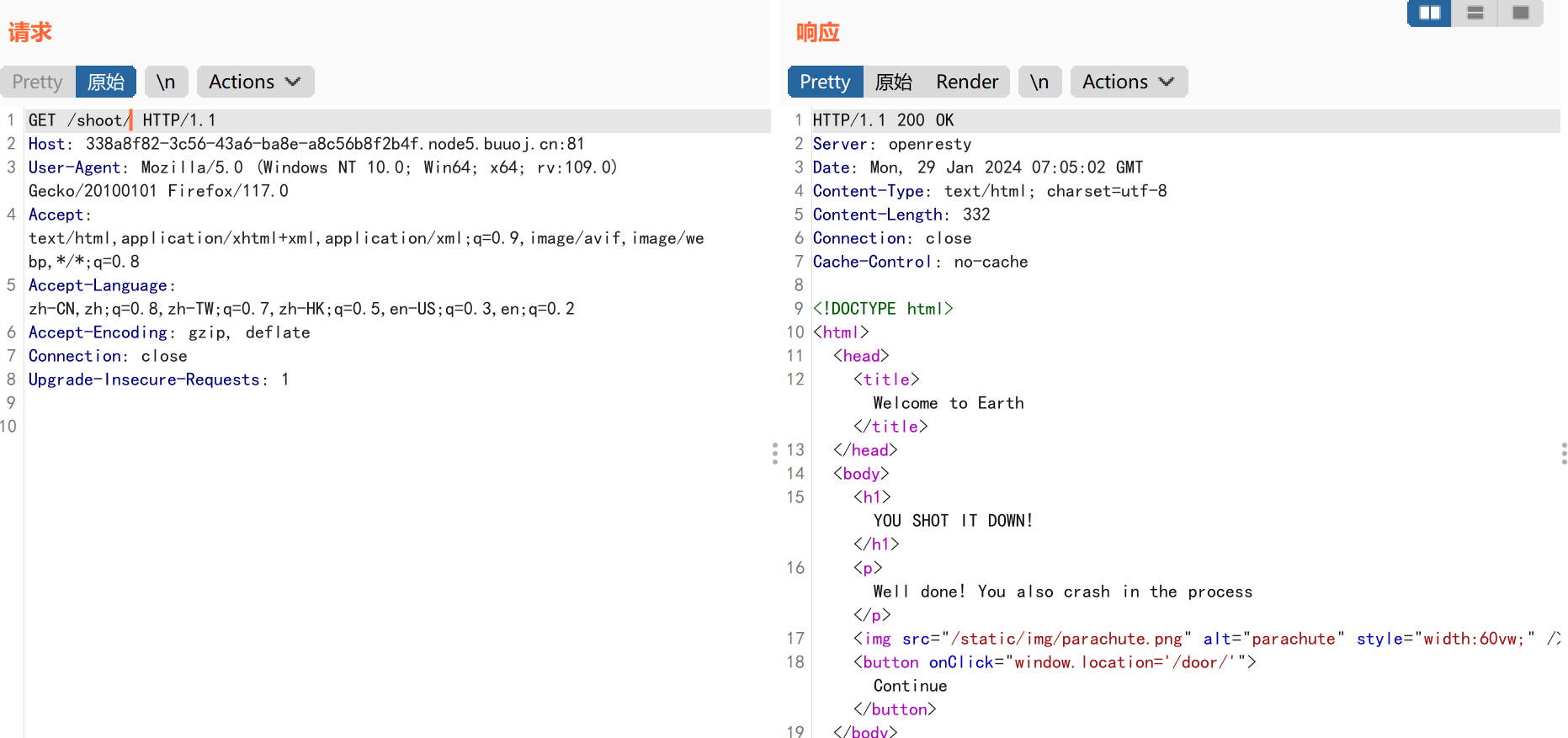Select request 原始 raw tab
1568x738 pixels.
click(x=106, y=82)
